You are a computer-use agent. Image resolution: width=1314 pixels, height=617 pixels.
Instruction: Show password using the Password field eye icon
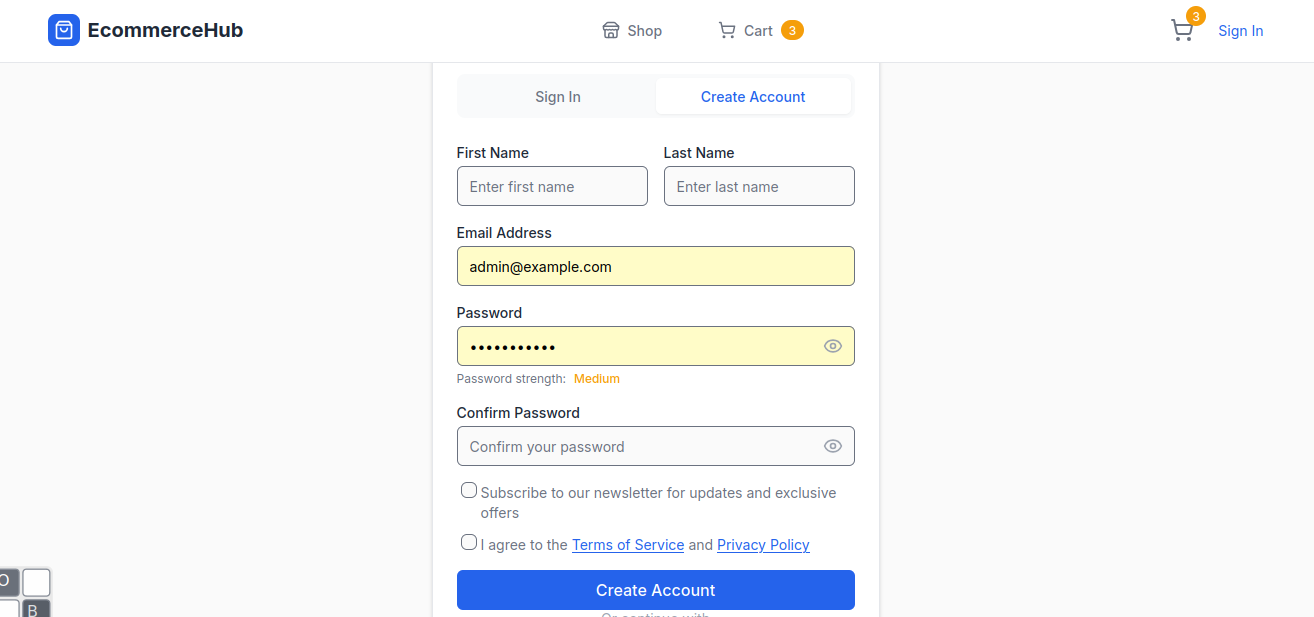833,346
